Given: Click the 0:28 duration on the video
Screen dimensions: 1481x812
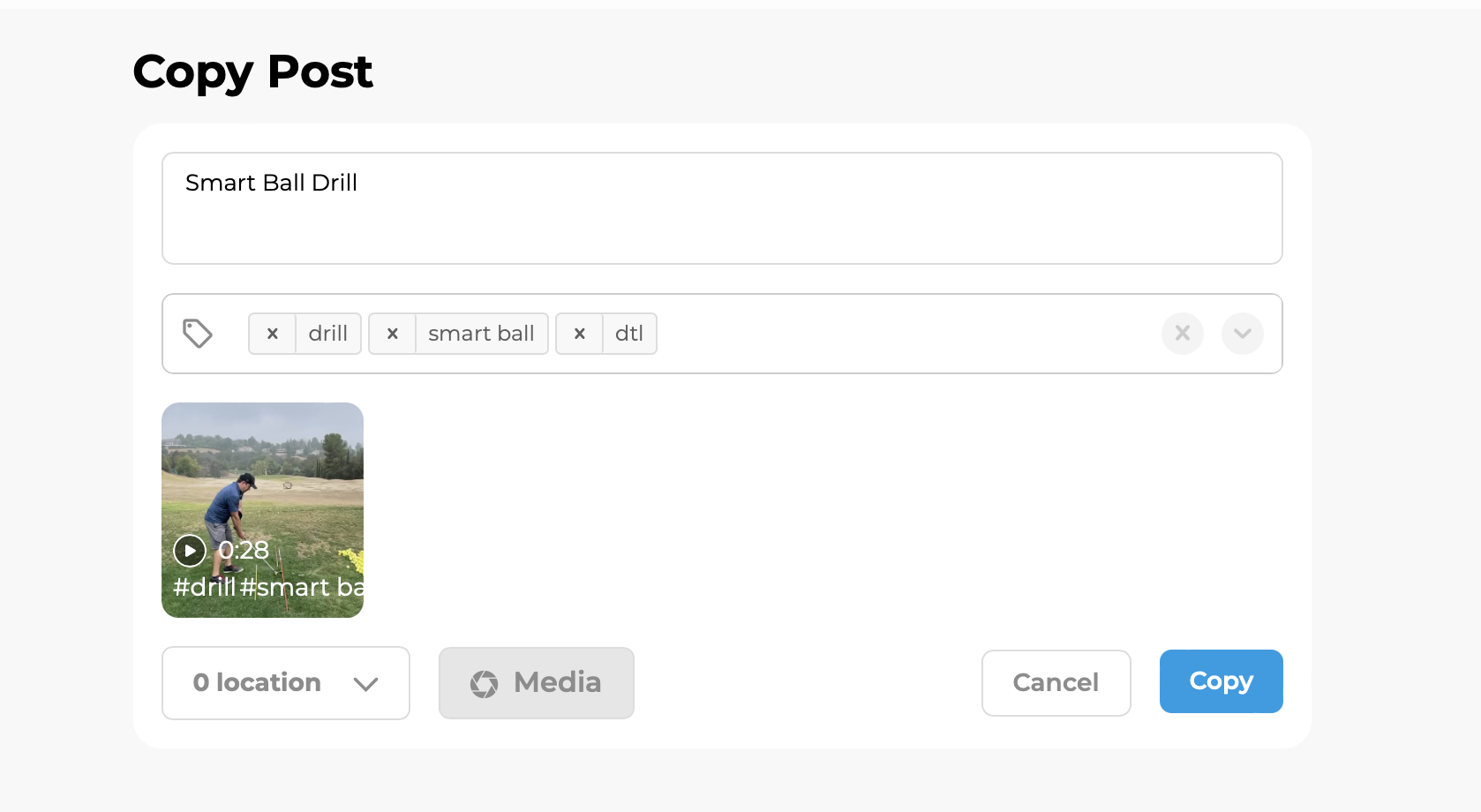Looking at the screenshot, I should pyautogui.click(x=244, y=550).
